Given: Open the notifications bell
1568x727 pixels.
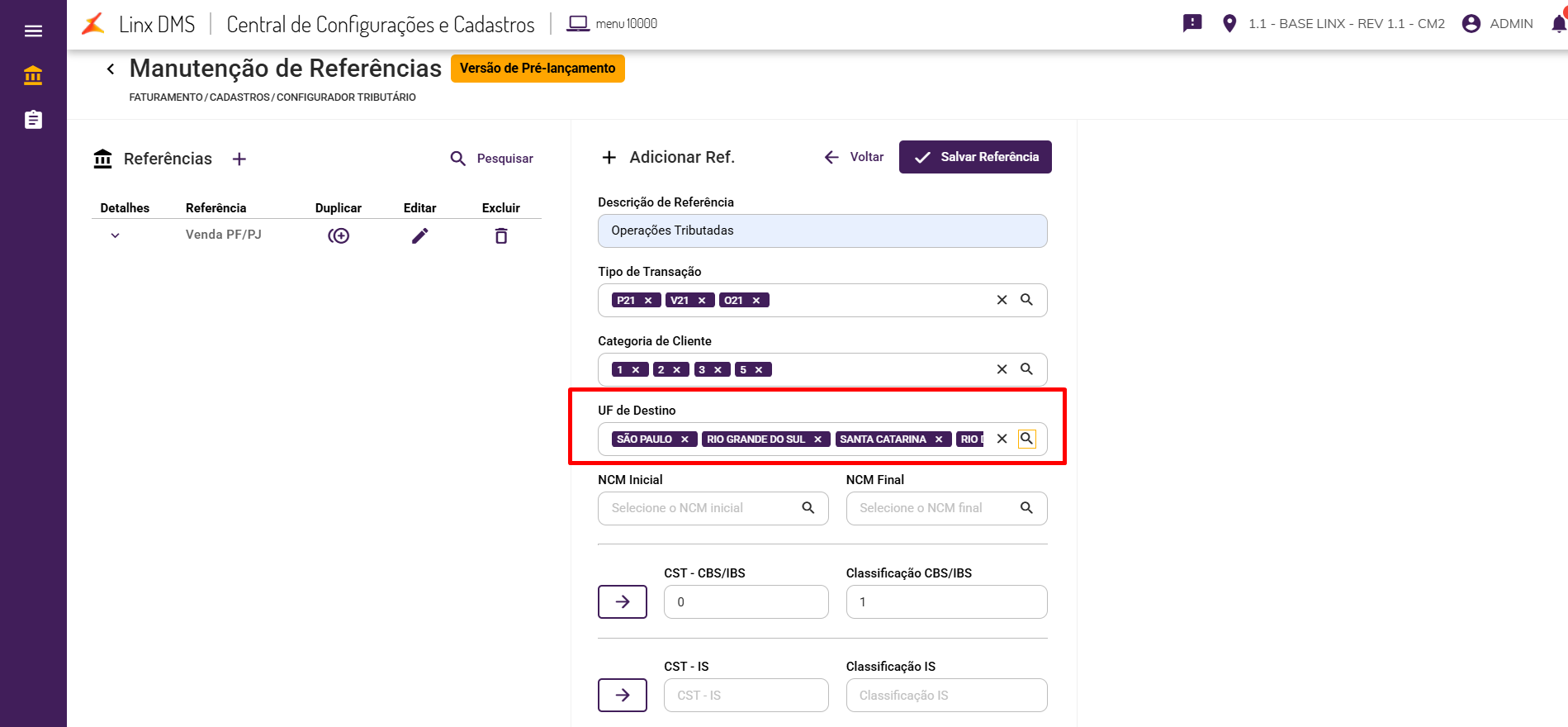Looking at the screenshot, I should (x=1558, y=24).
